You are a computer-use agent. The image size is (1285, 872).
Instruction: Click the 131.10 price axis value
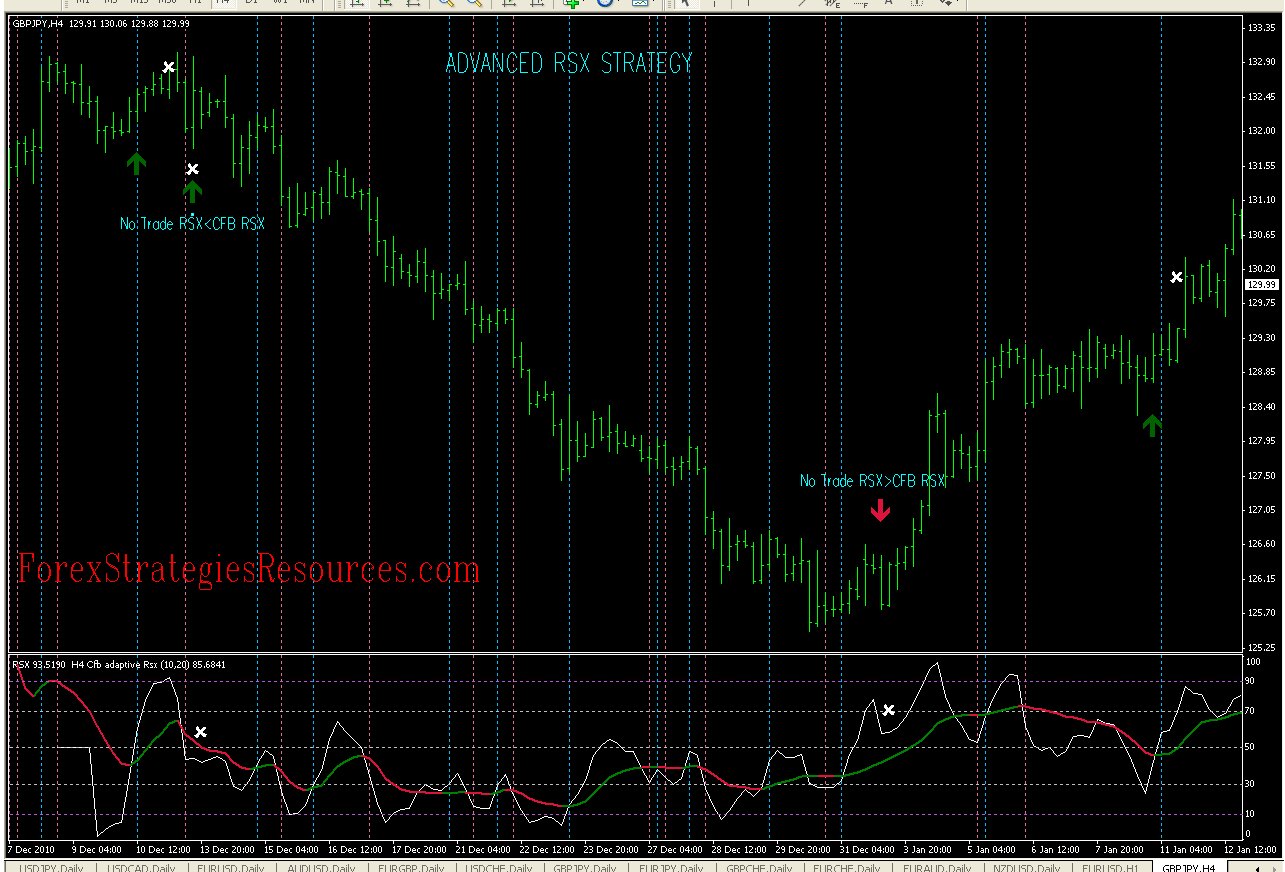coord(1261,200)
